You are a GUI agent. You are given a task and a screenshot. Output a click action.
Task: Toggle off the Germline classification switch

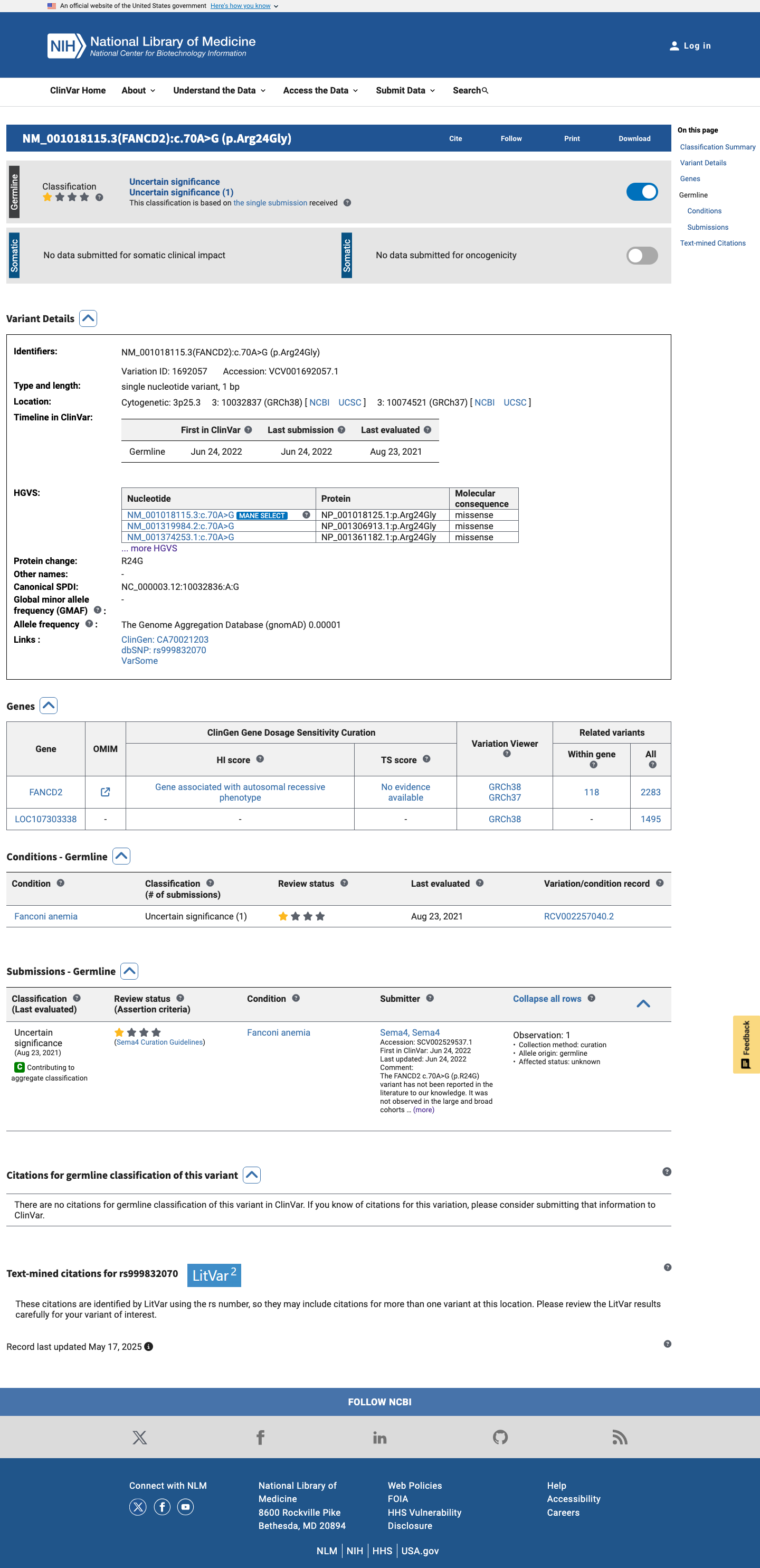(x=642, y=192)
